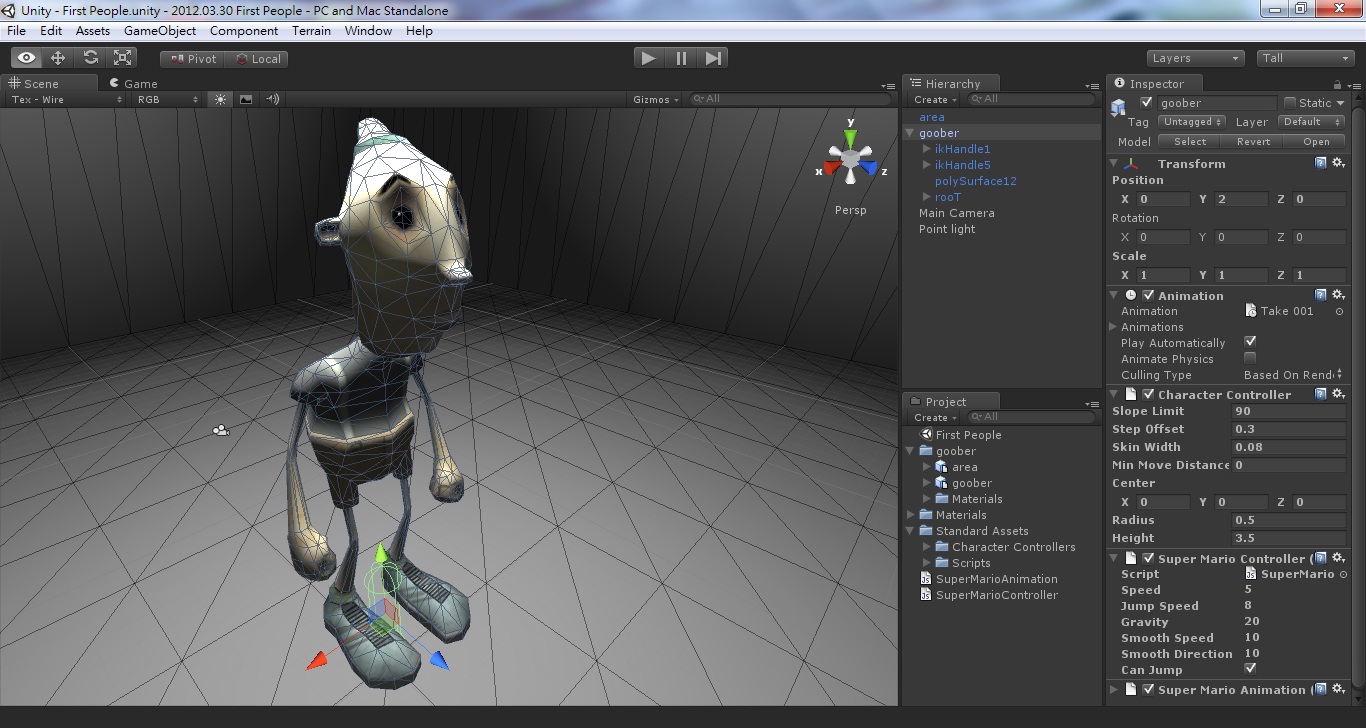
Task: Open the Tag dropdown showing Untagged
Action: pos(1190,122)
